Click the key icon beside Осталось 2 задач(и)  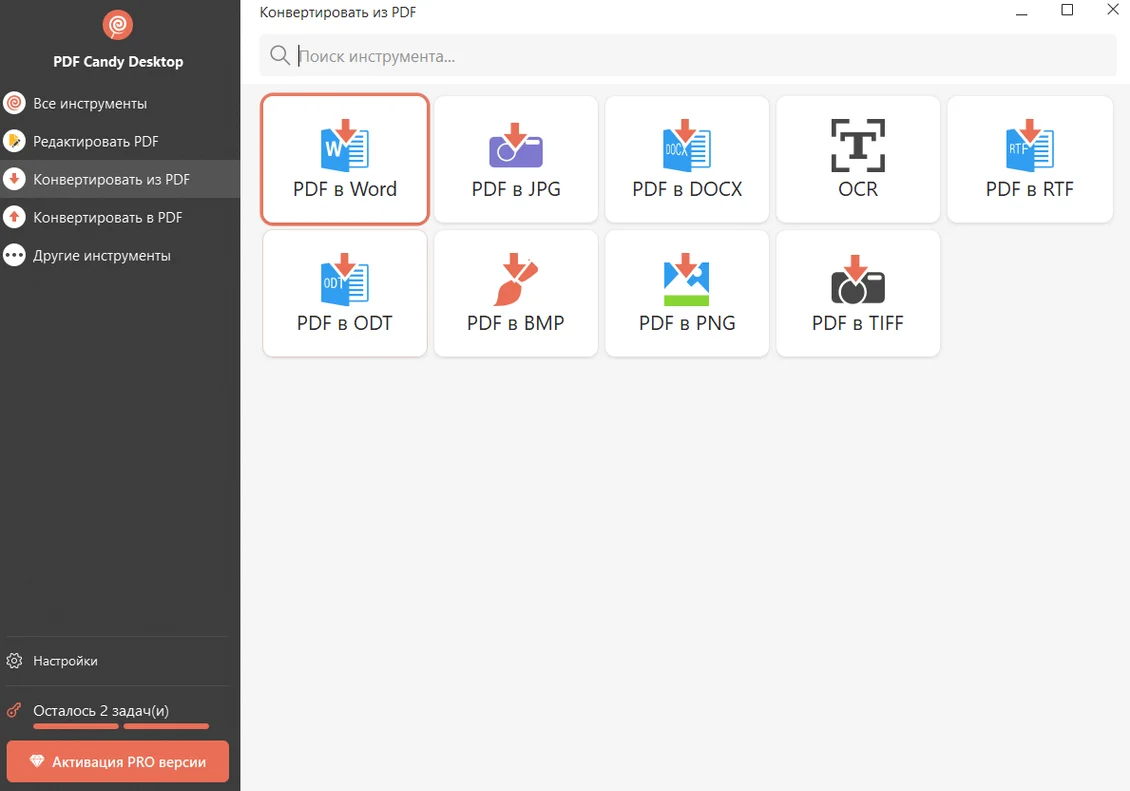pyautogui.click(x=14, y=710)
